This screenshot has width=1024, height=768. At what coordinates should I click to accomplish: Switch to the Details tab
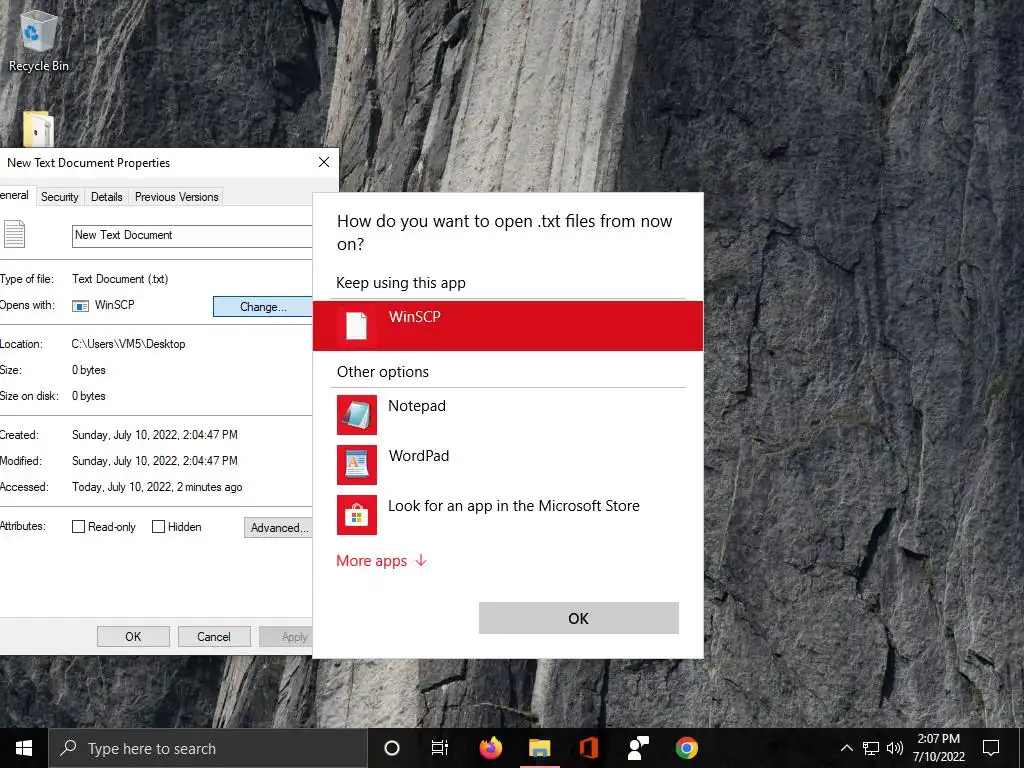pos(106,197)
